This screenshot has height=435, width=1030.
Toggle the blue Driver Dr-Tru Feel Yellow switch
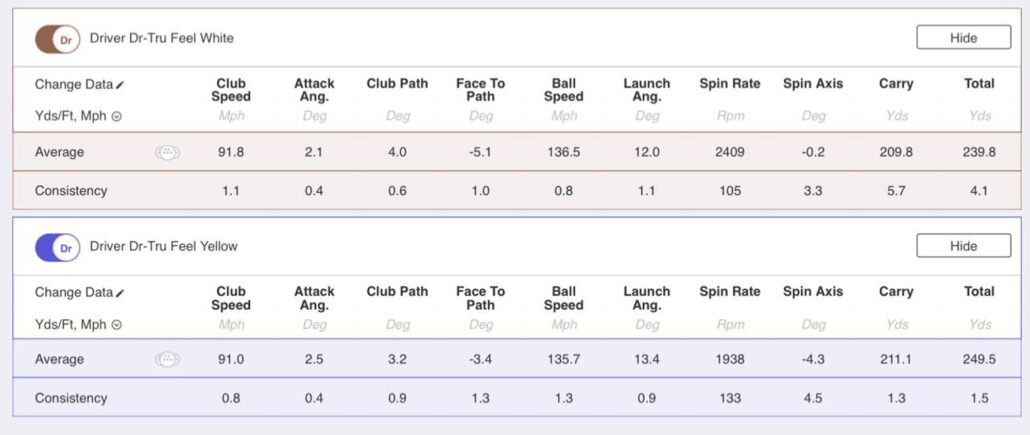pos(58,248)
